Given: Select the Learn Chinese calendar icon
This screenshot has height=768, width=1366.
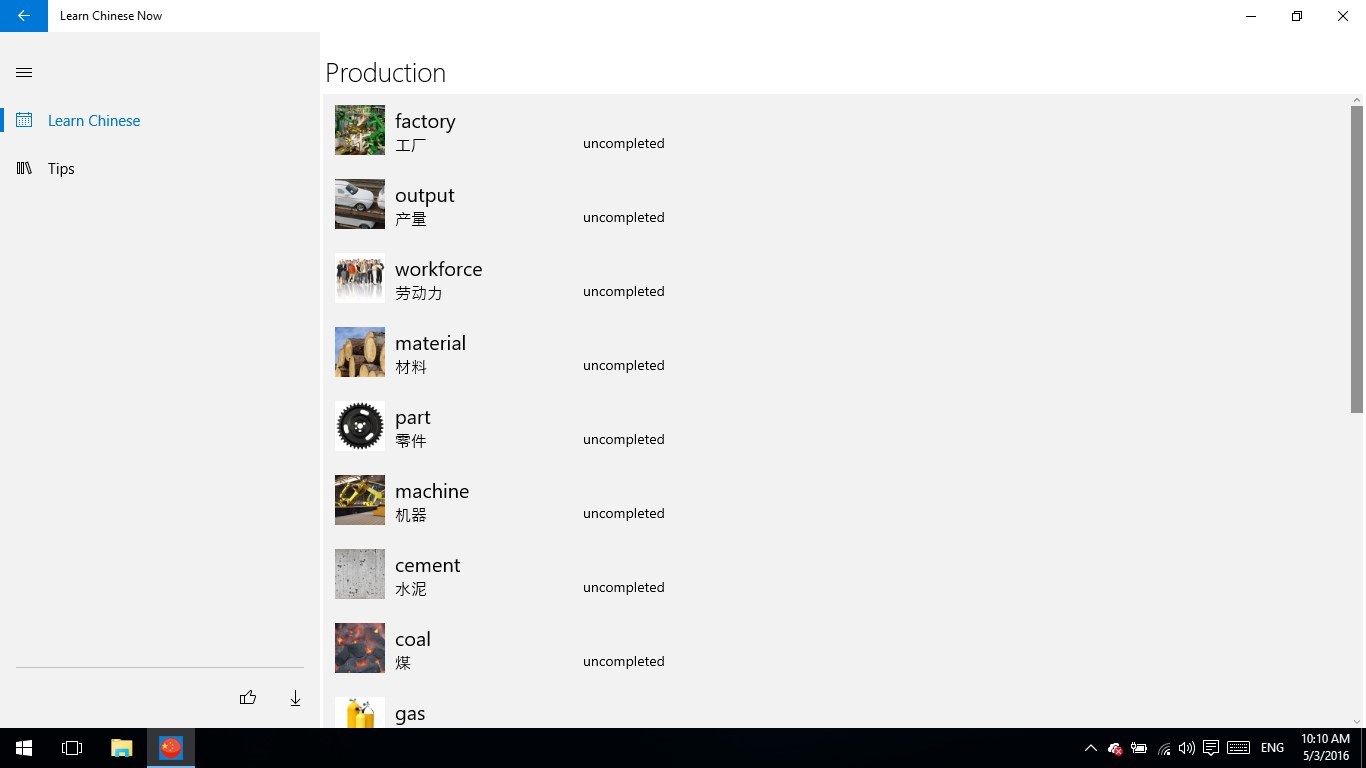Looking at the screenshot, I should click(24, 120).
